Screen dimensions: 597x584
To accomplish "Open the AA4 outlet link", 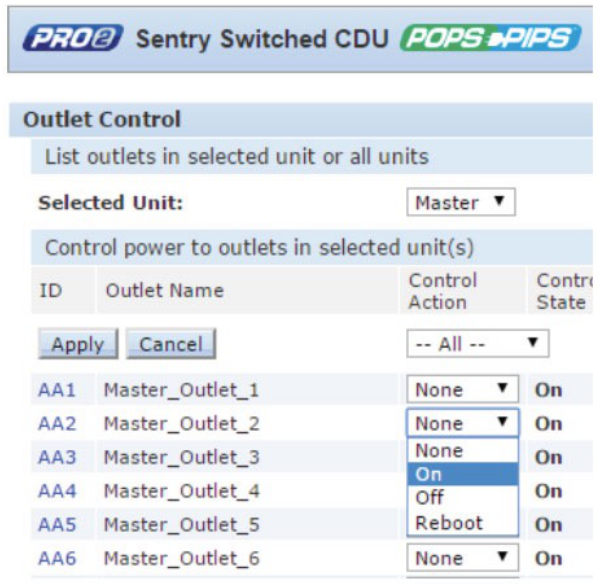I will tap(57, 491).
